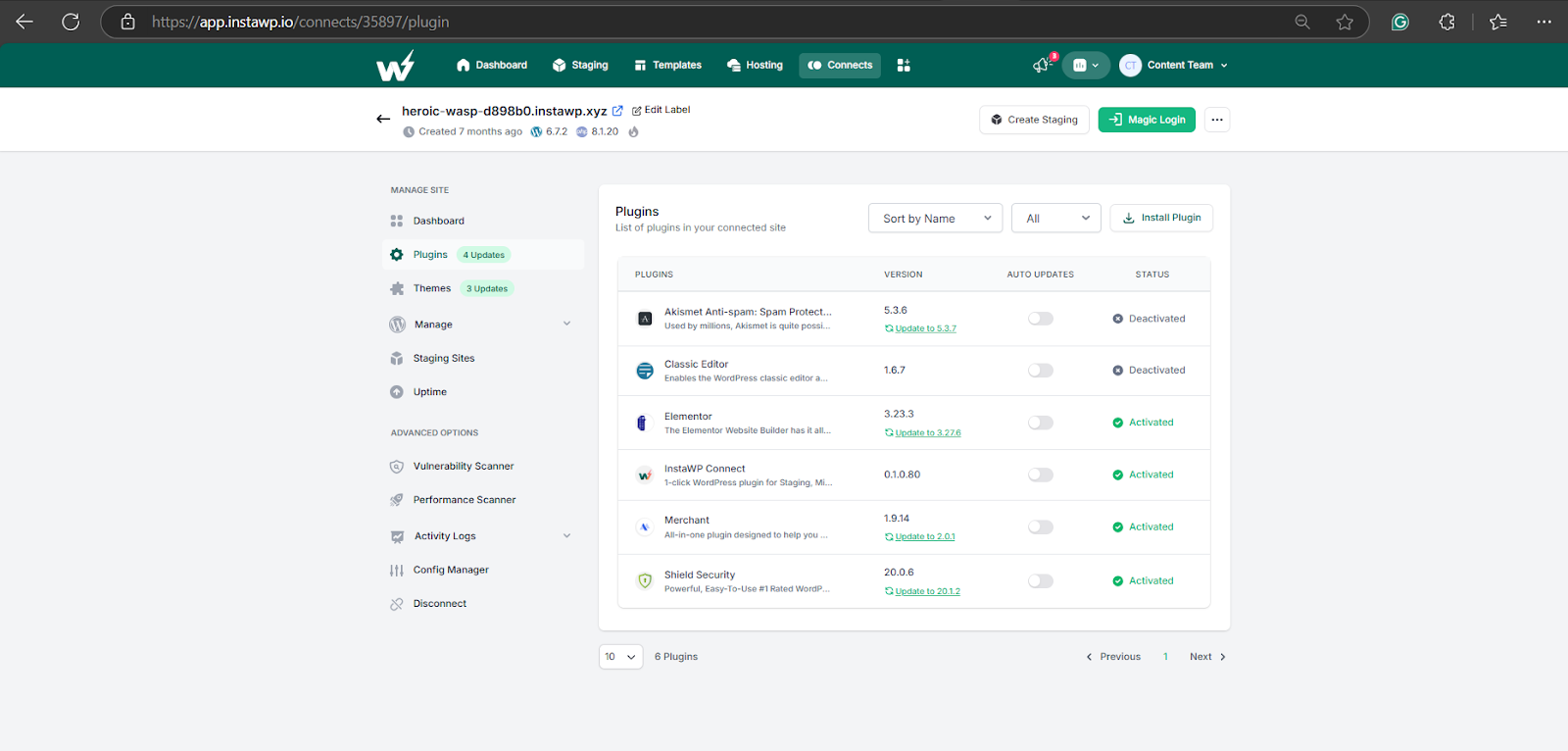1568x751 pixels.
Task: Open announcements megaphone icon
Action: [1041, 65]
